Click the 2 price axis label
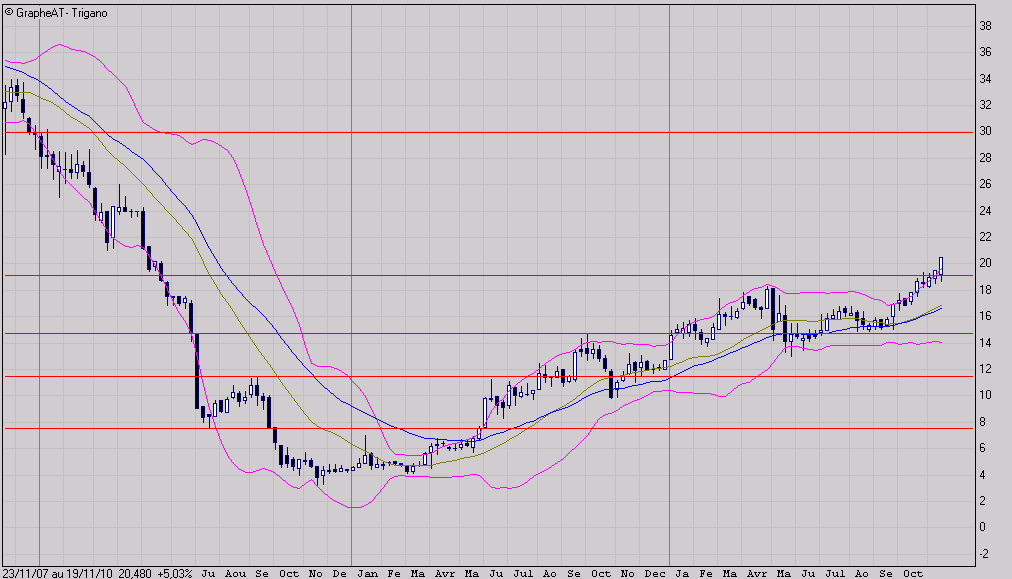The height and width of the screenshot is (579, 1012). (982, 500)
